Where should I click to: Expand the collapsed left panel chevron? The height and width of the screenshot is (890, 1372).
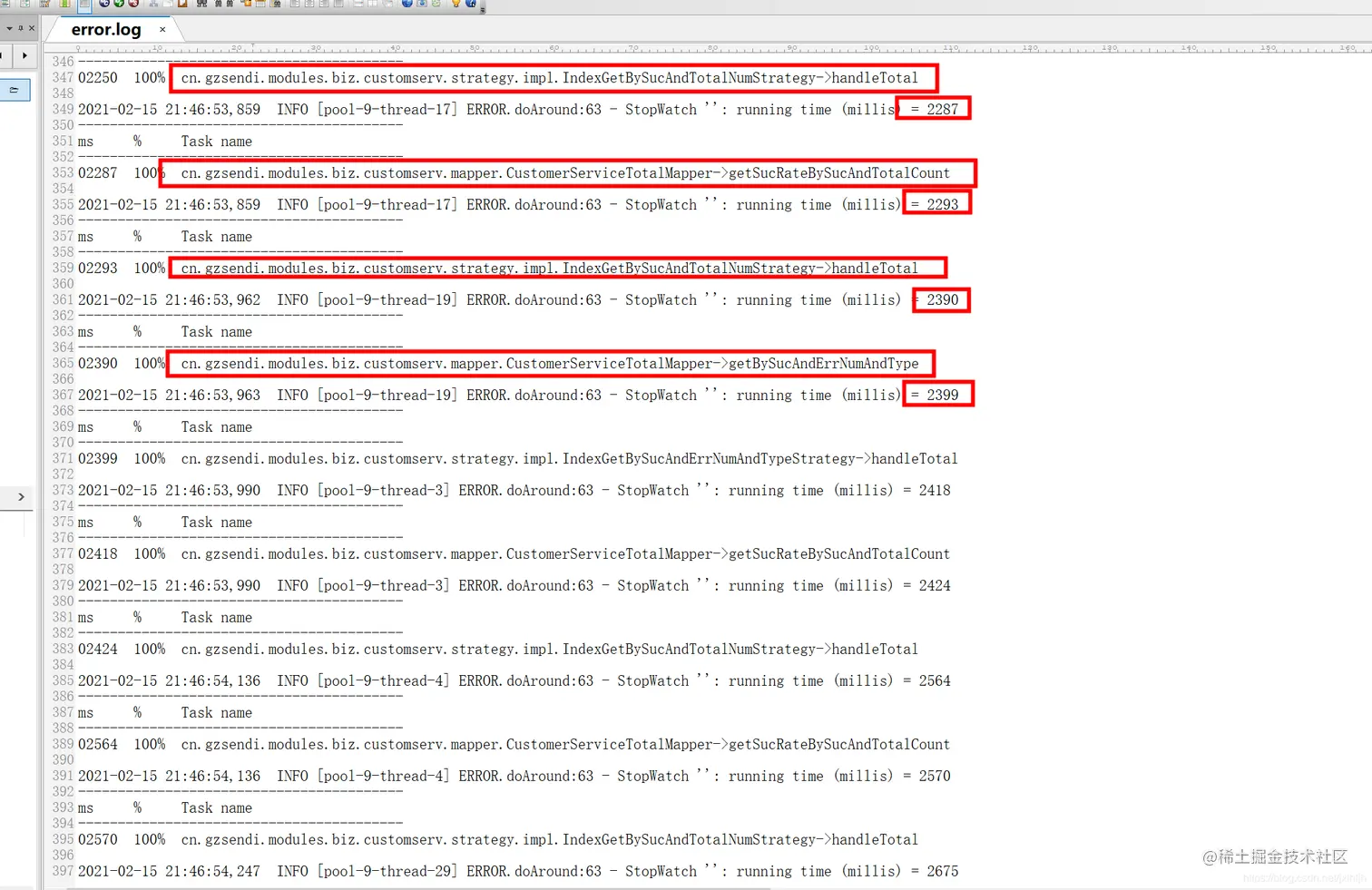(21, 497)
